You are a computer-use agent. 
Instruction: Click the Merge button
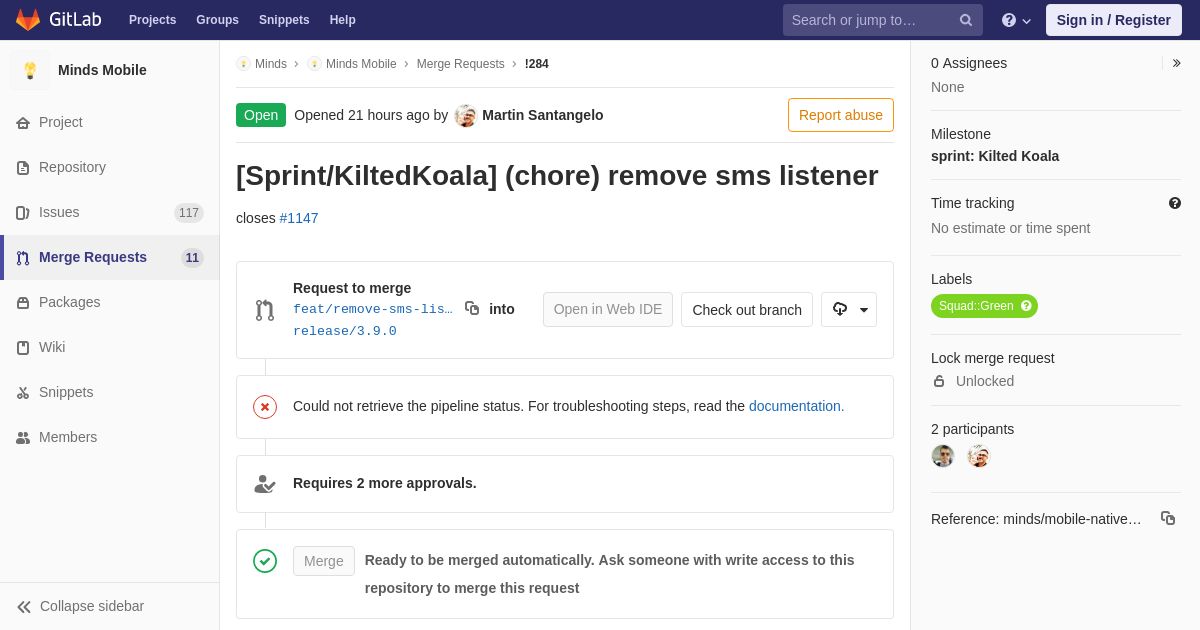click(x=324, y=561)
